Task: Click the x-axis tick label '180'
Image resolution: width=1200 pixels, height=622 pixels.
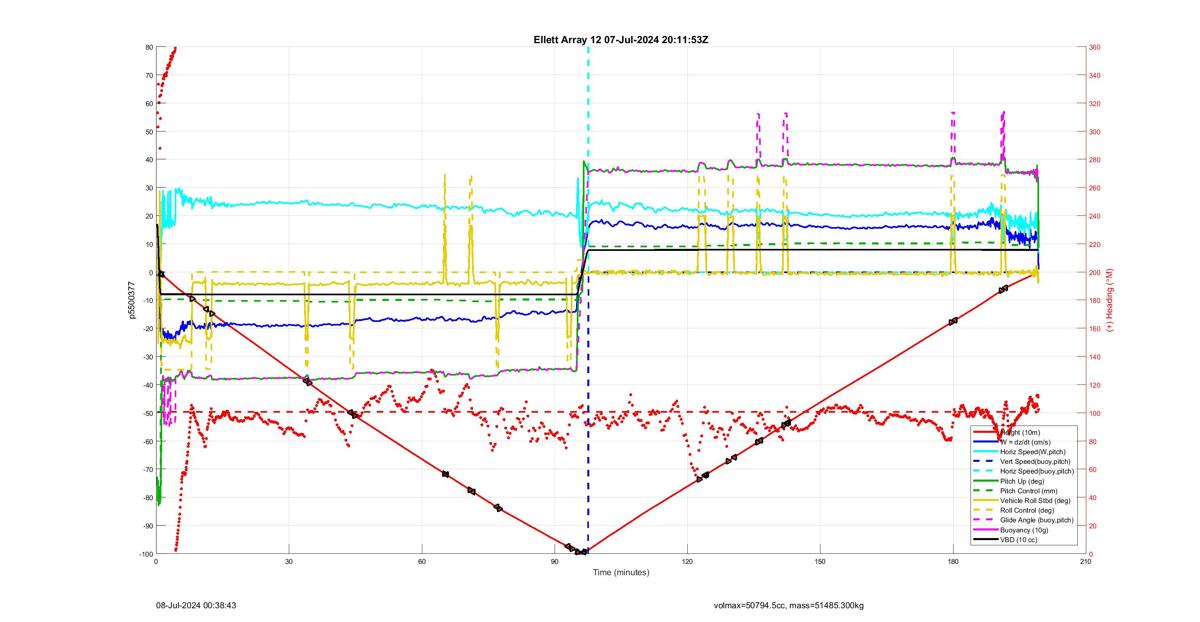Action: point(953,562)
